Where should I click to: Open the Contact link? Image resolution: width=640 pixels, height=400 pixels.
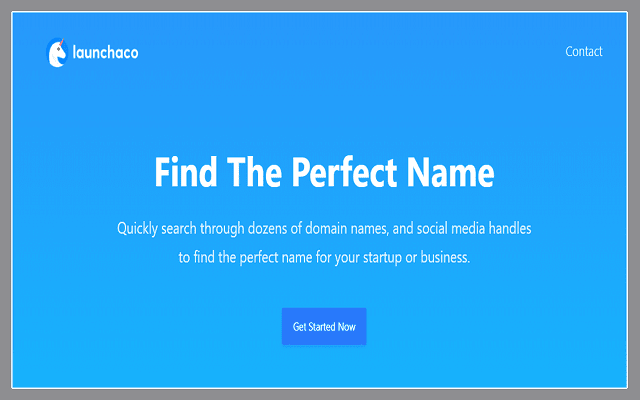(584, 52)
